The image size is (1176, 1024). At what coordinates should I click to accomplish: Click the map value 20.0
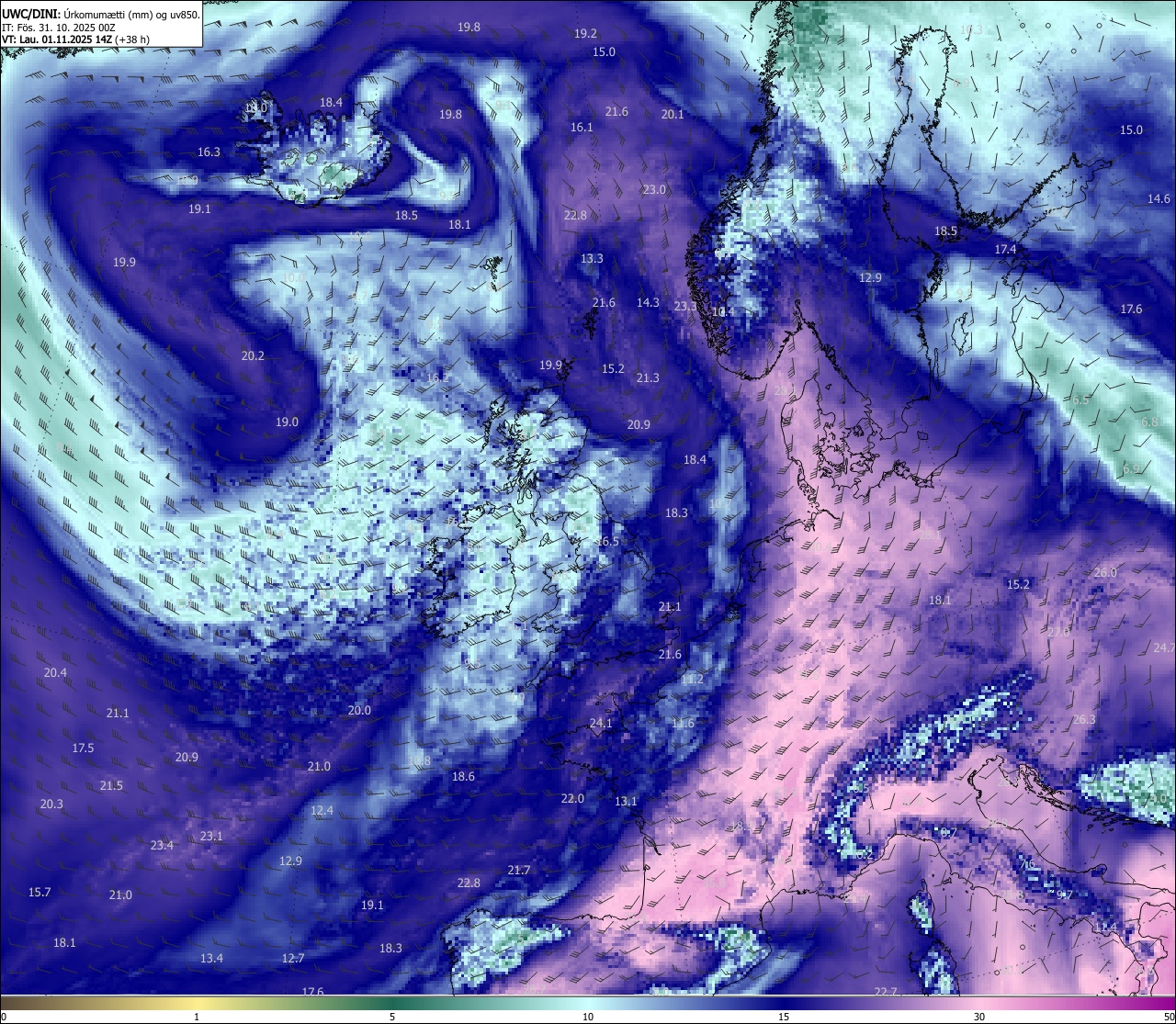359,710
